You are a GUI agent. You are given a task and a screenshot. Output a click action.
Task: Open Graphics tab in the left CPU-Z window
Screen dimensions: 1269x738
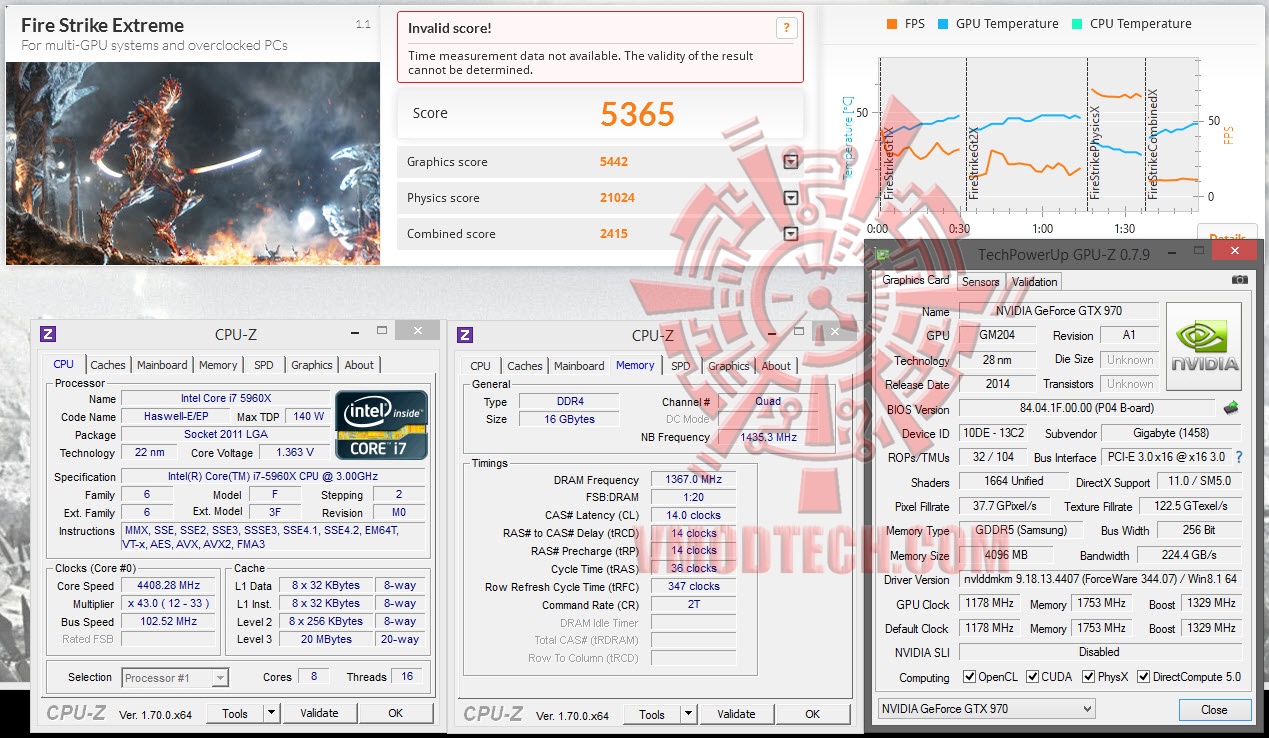[x=312, y=366]
